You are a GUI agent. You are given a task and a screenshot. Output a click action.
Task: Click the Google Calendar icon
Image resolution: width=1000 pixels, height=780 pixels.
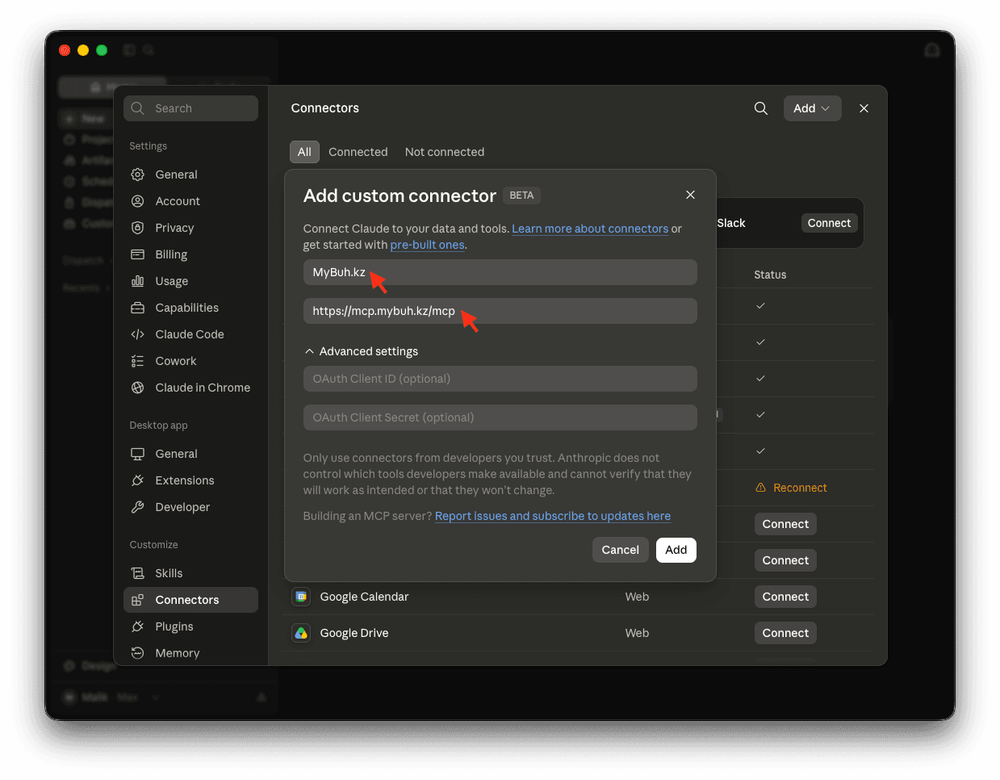pyautogui.click(x=301, y=596)
